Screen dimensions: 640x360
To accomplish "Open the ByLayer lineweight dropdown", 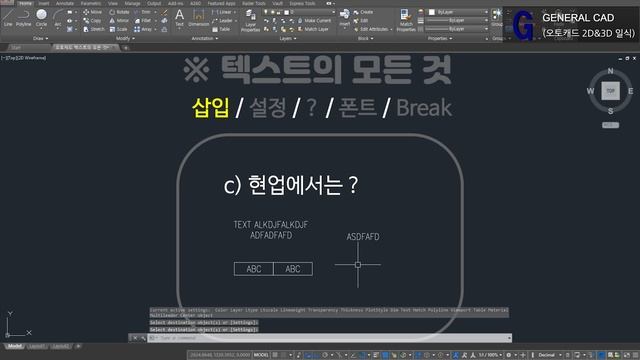I will coord(457,20).
